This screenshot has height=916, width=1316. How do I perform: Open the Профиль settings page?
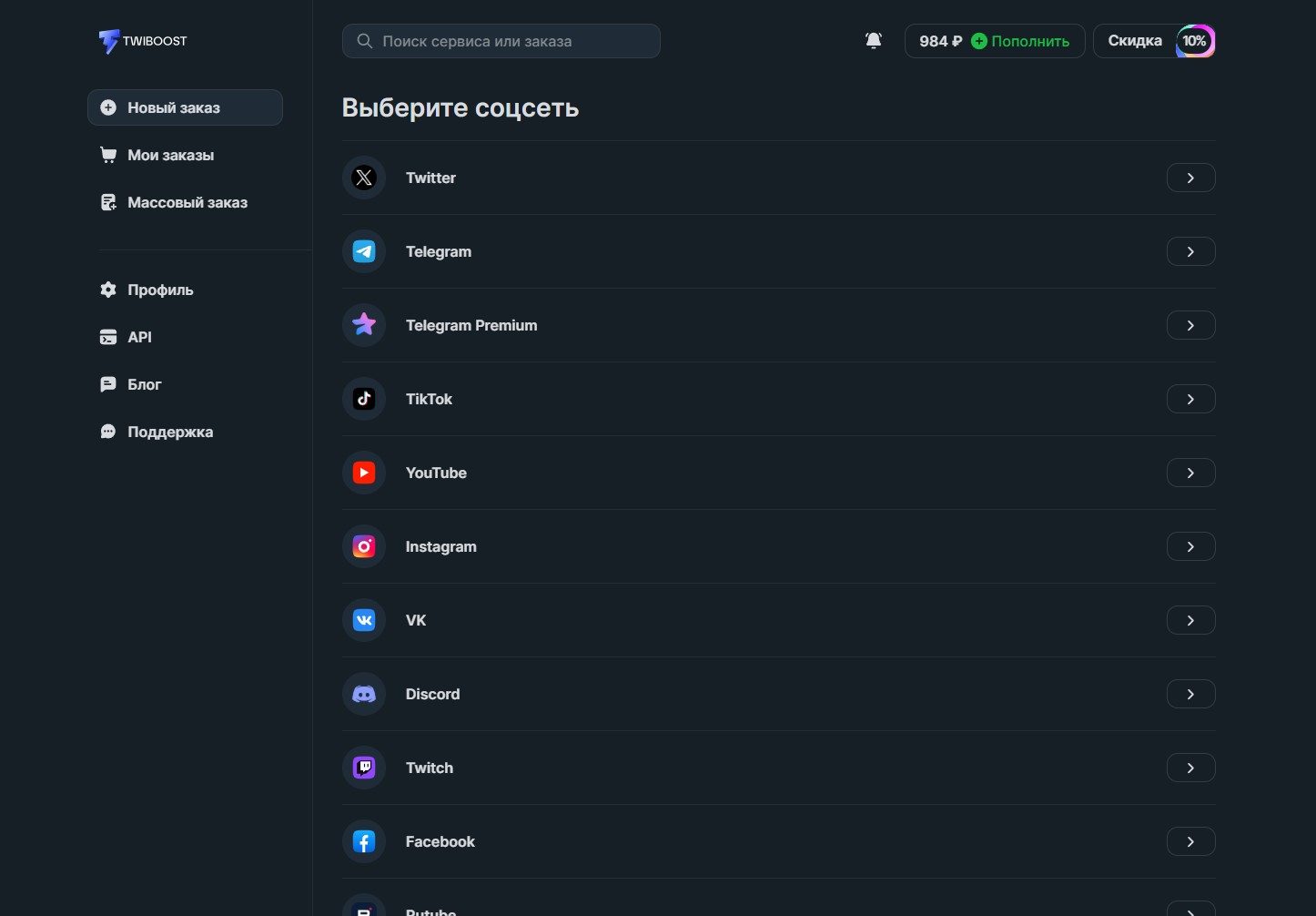(160, 290)
